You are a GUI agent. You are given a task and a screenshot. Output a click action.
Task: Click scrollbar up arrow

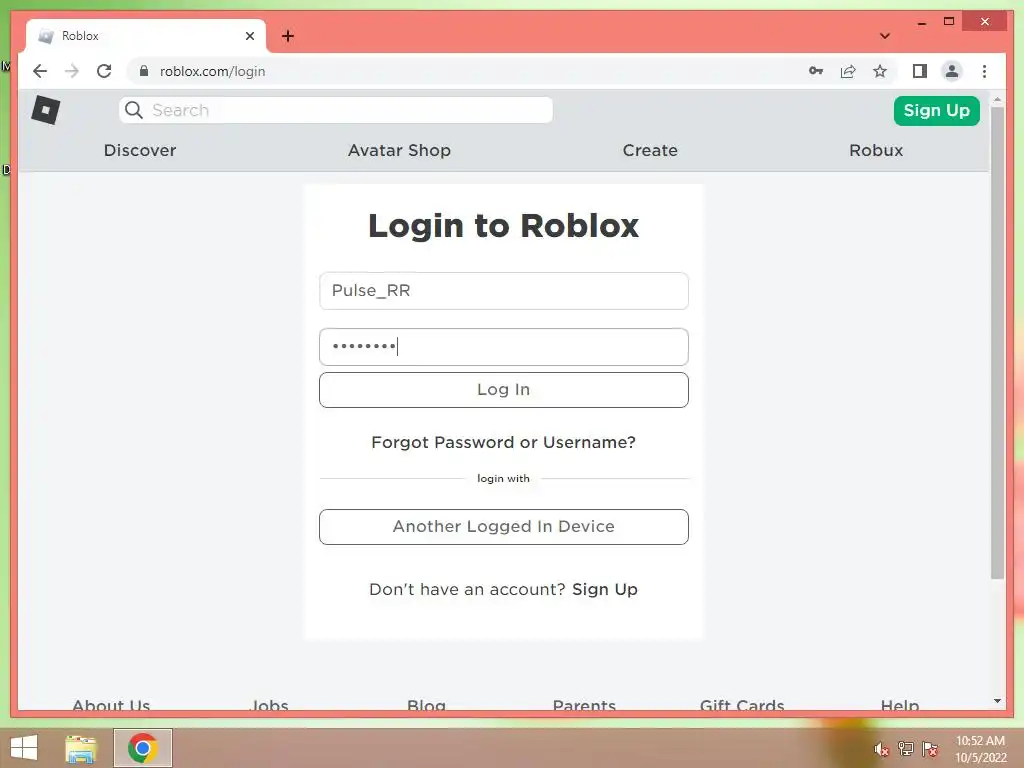click(x=997, y=99)
